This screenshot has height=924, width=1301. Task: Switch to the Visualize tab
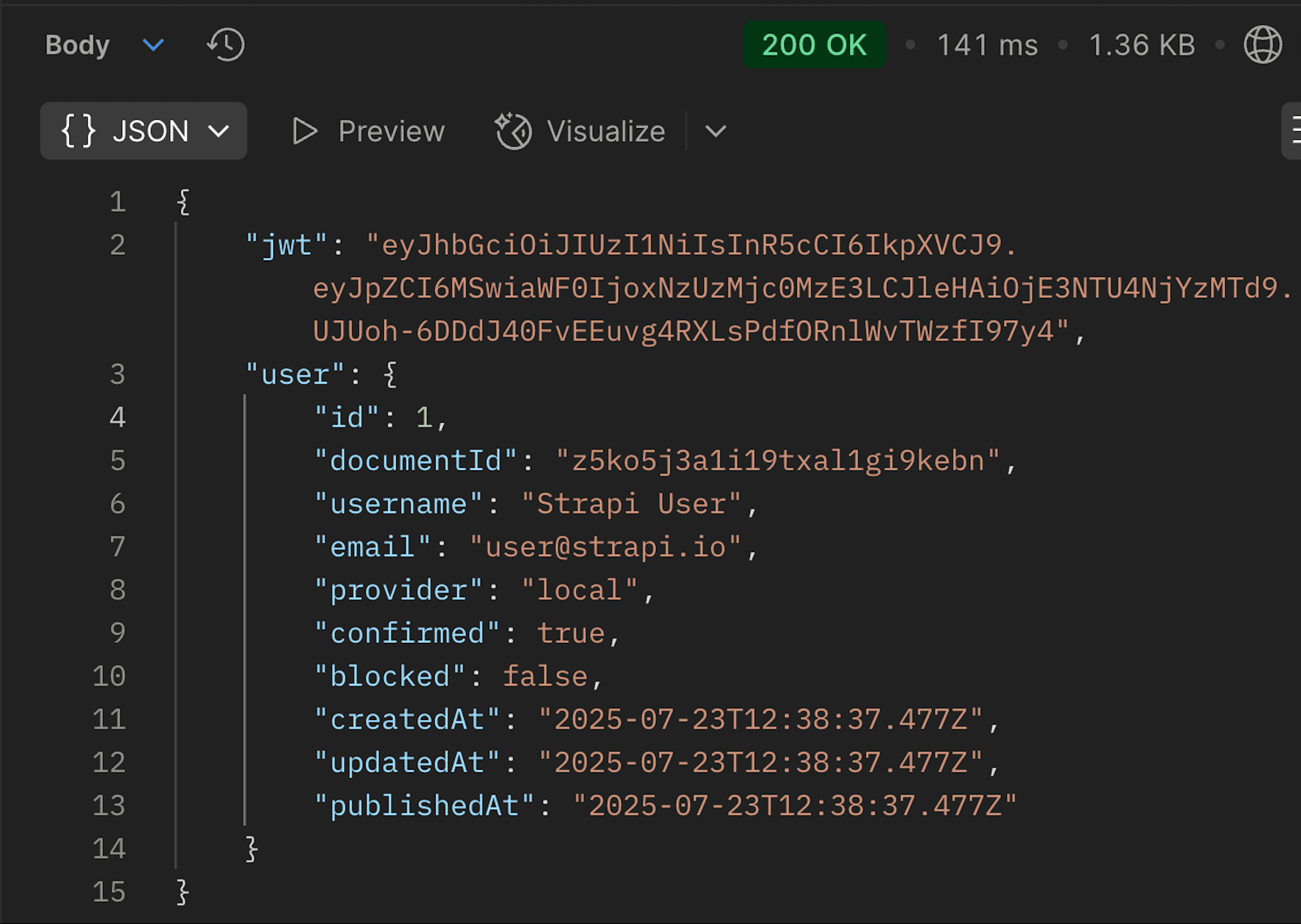(605, 131)
